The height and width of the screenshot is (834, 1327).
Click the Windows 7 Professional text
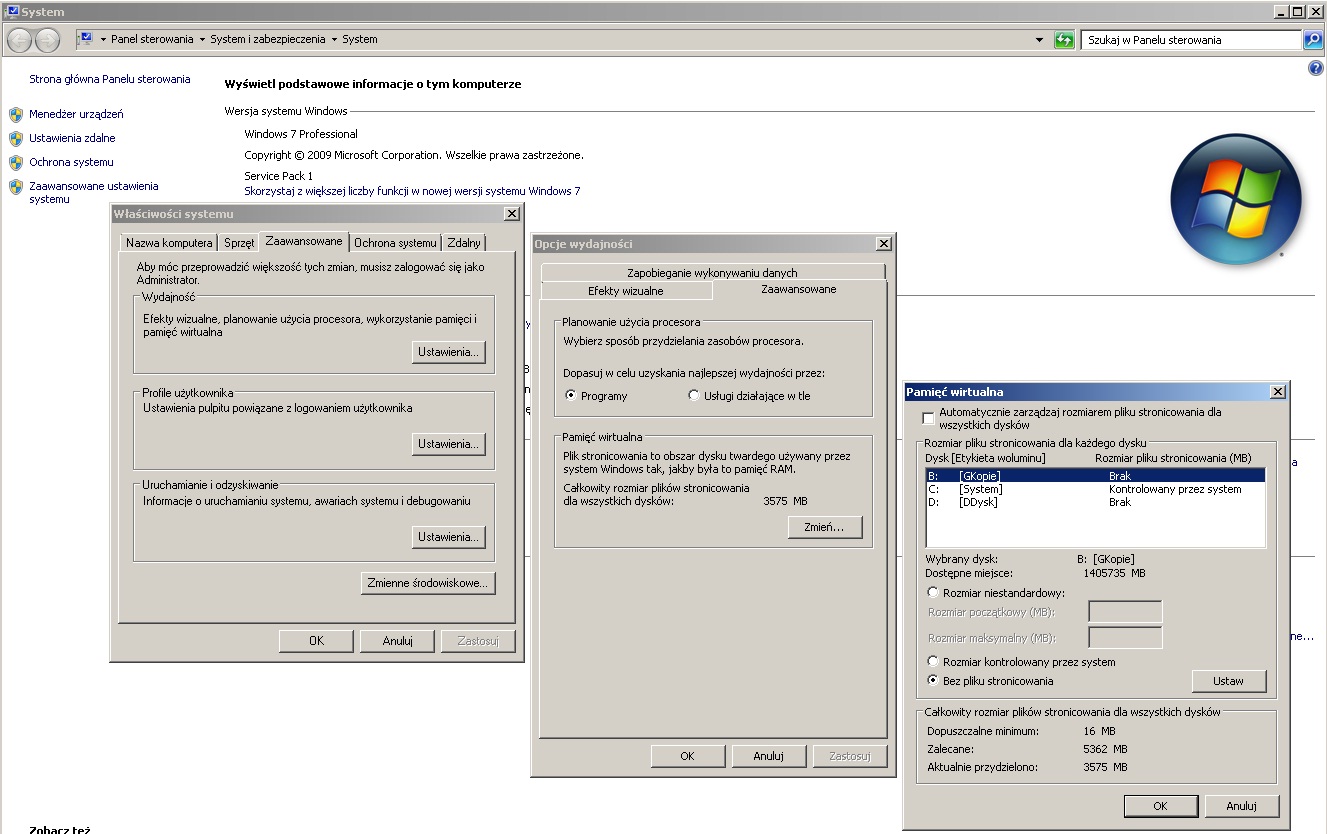pos(301,134)
